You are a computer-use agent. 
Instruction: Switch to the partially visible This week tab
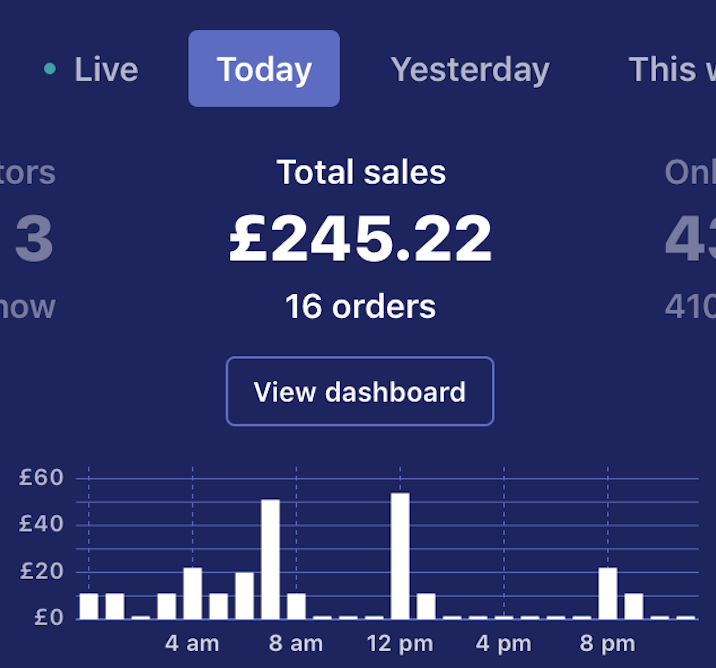(x=670, y=69)
